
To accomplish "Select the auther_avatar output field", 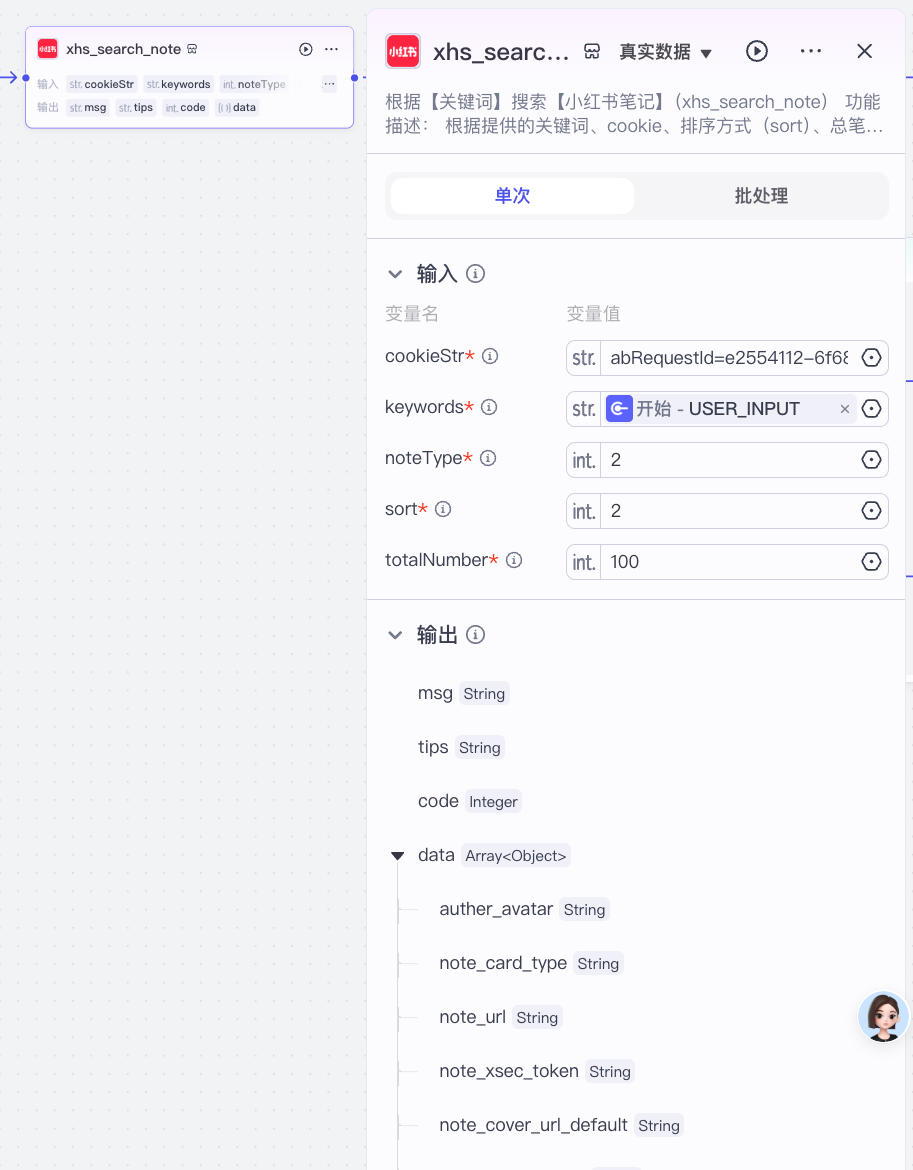I will click(524, 909).
